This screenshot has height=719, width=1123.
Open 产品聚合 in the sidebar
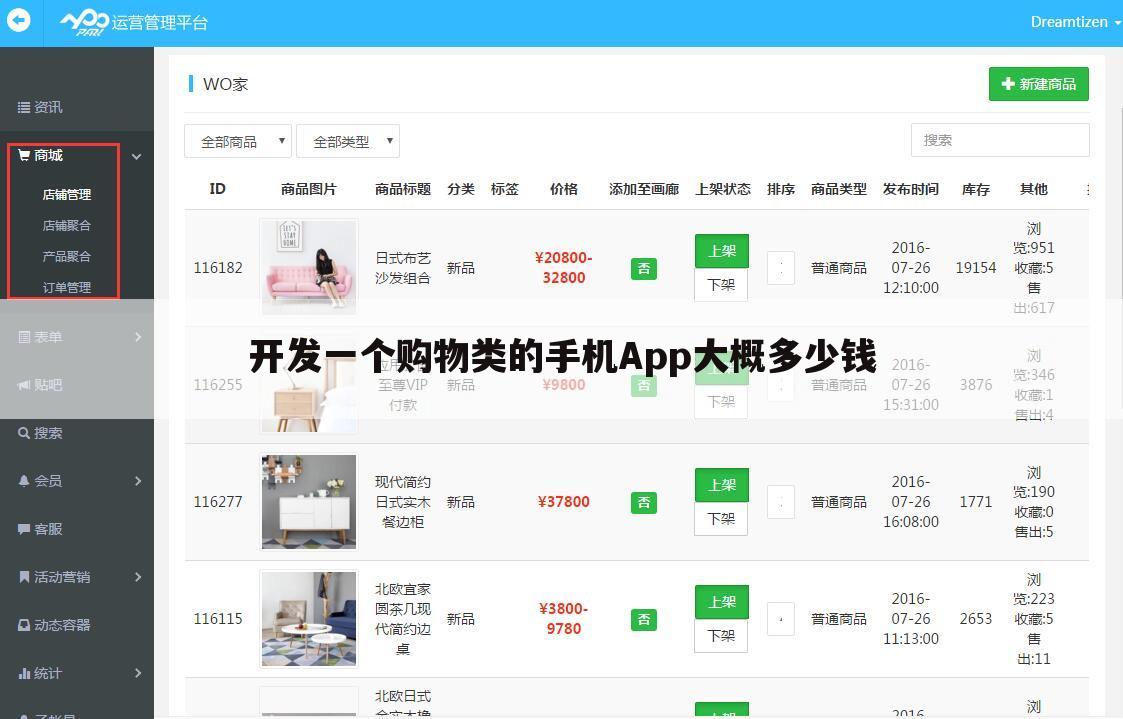tap(67, 256)
